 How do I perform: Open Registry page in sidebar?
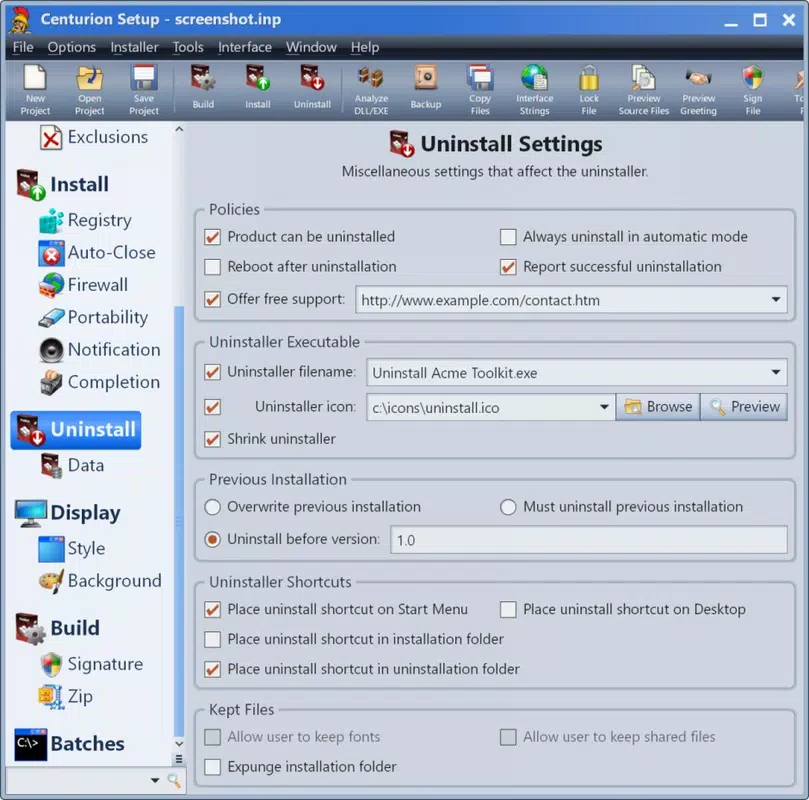[86, 220]
